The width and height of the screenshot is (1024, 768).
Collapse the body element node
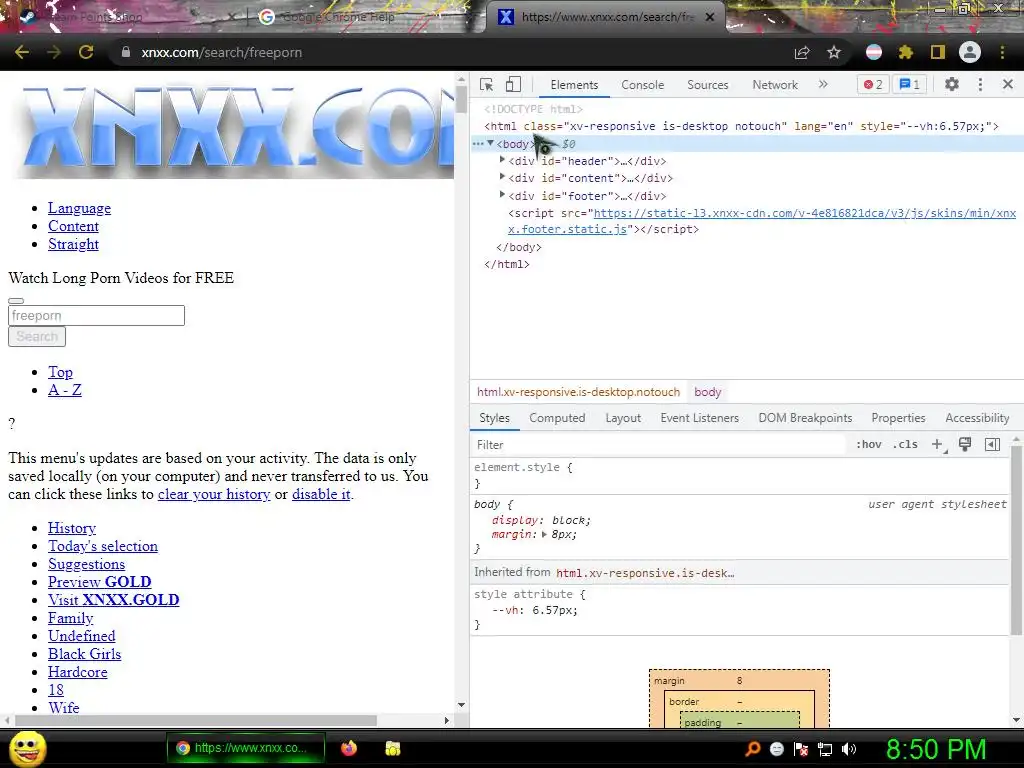[x=490, y=144]
